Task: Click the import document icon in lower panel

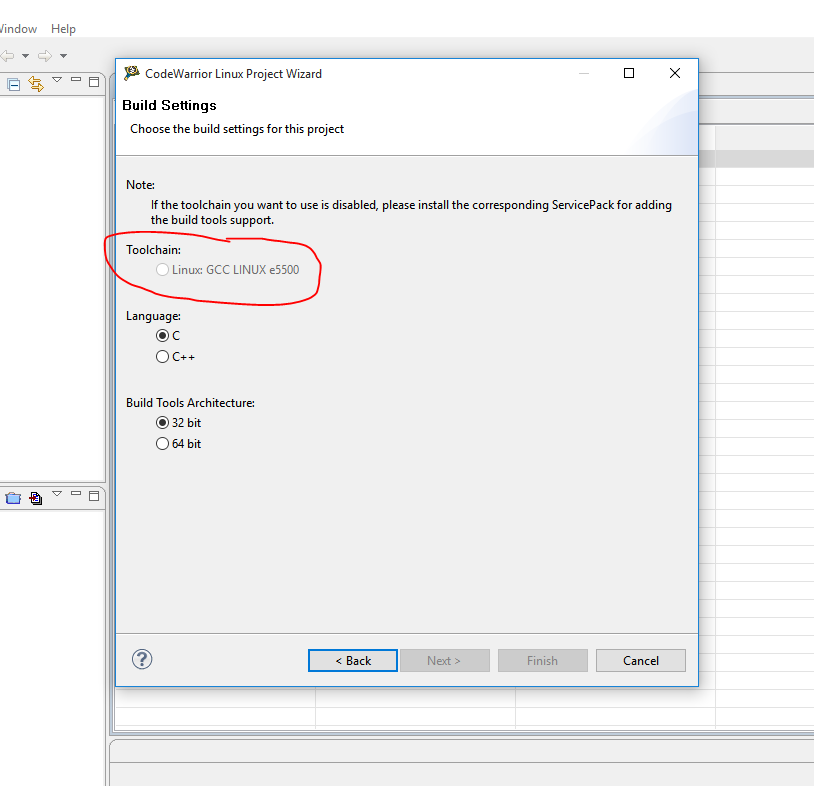Action: [35, 498]
